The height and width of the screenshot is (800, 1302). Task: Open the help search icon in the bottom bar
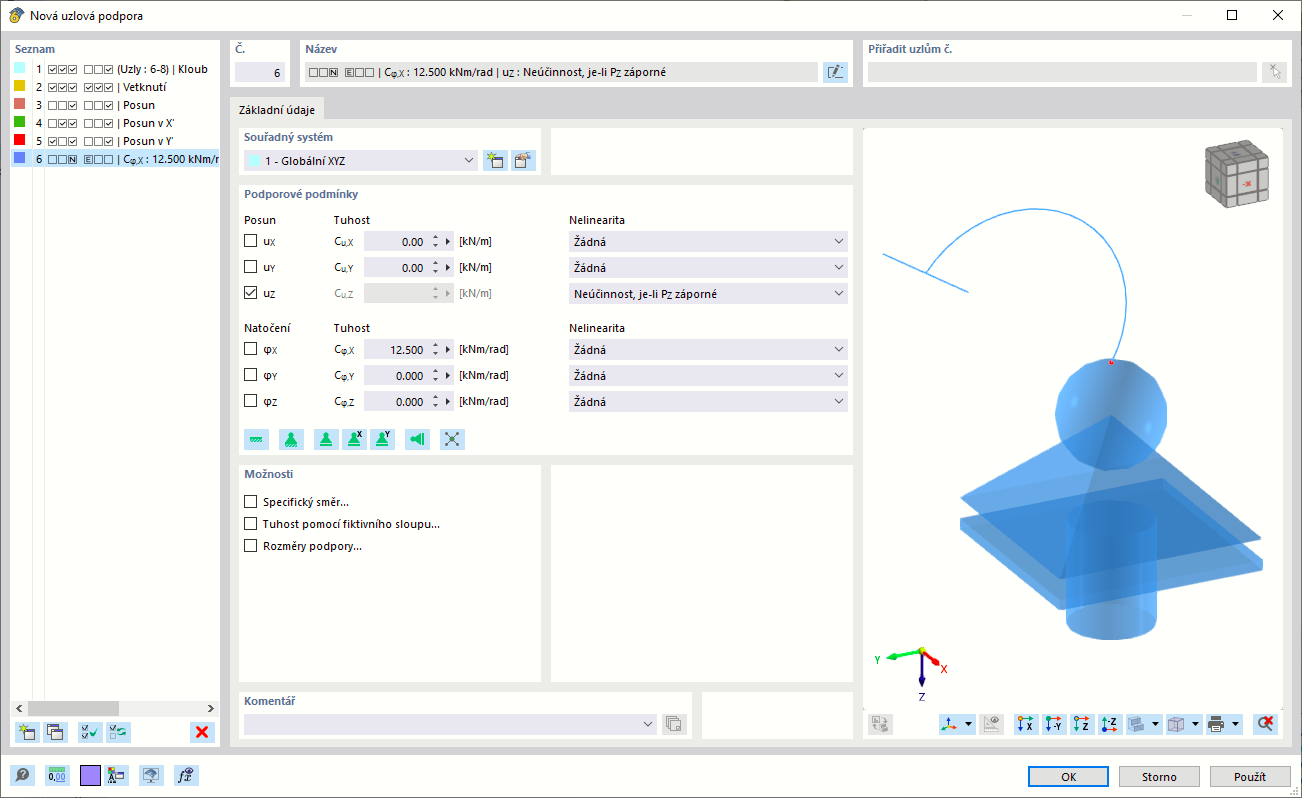tap(22, 775)
